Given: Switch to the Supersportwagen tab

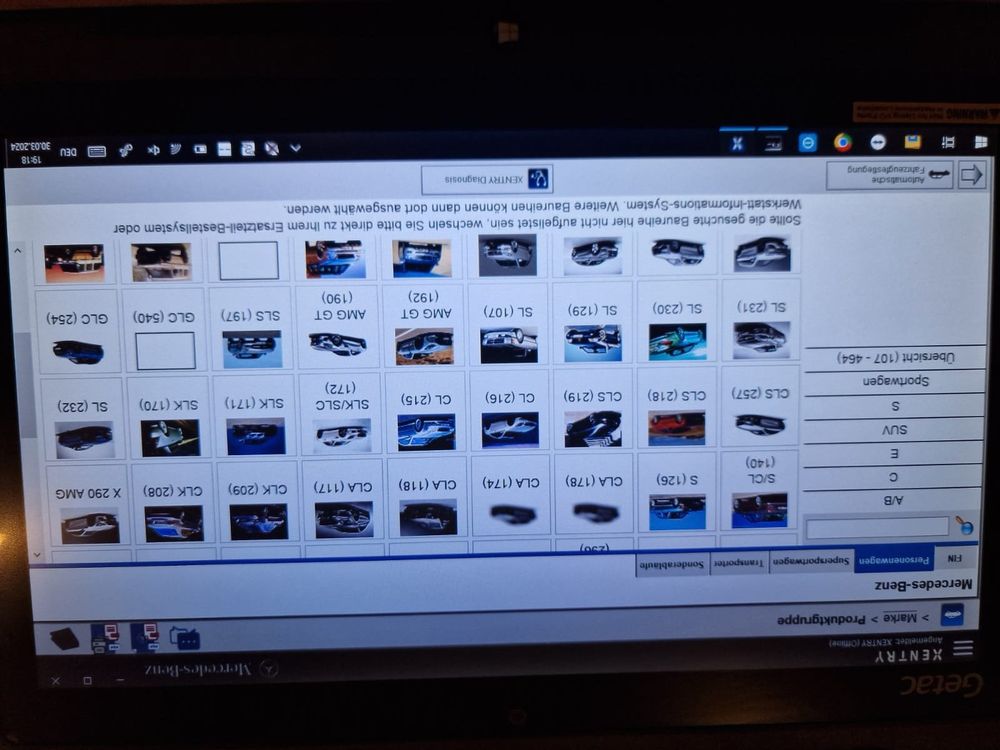Looking at the screenshot, I should (811, 562).
